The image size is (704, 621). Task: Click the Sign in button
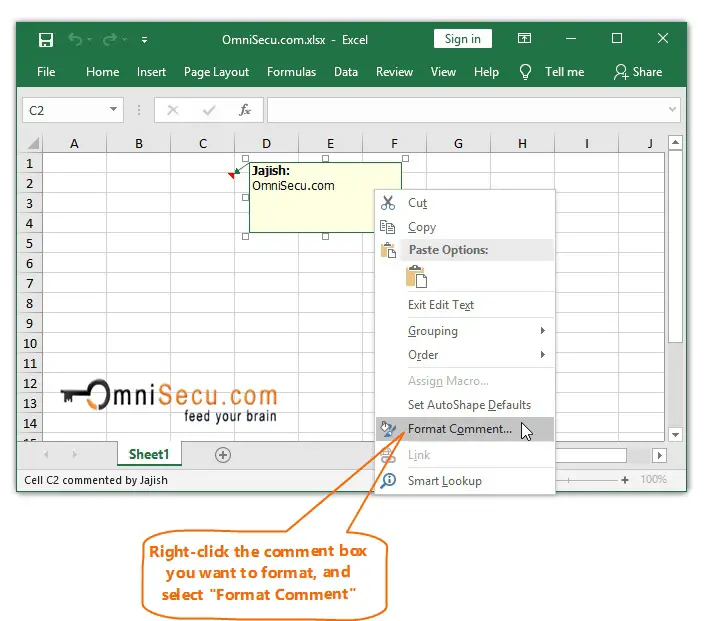tap(462, 39)
